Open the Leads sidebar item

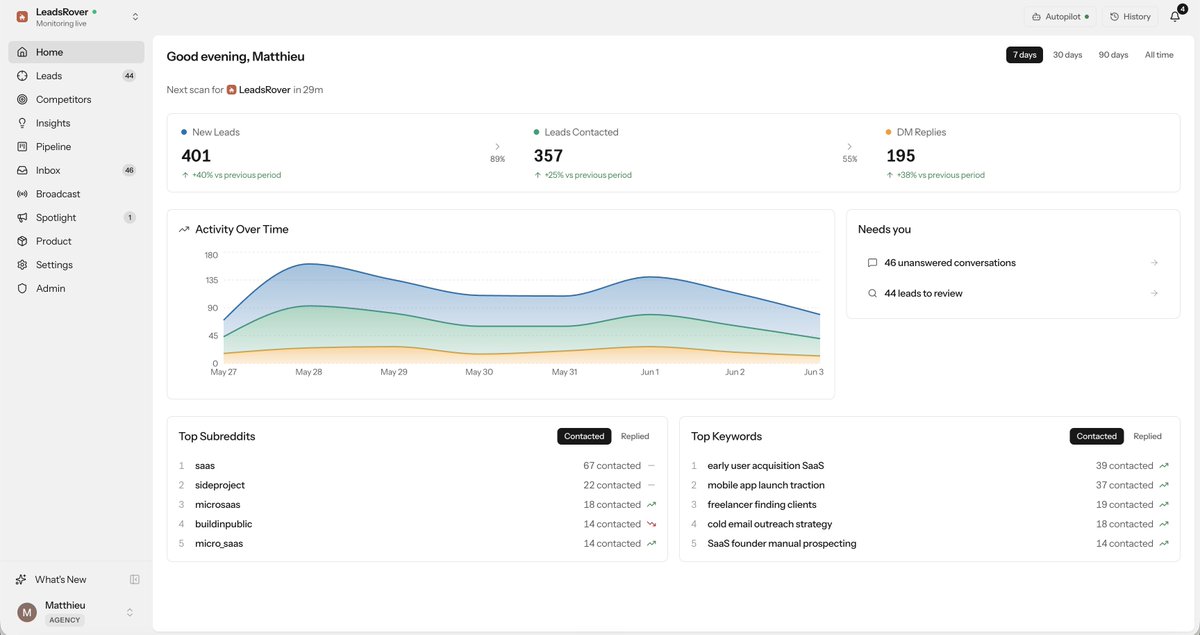[76, 76]
